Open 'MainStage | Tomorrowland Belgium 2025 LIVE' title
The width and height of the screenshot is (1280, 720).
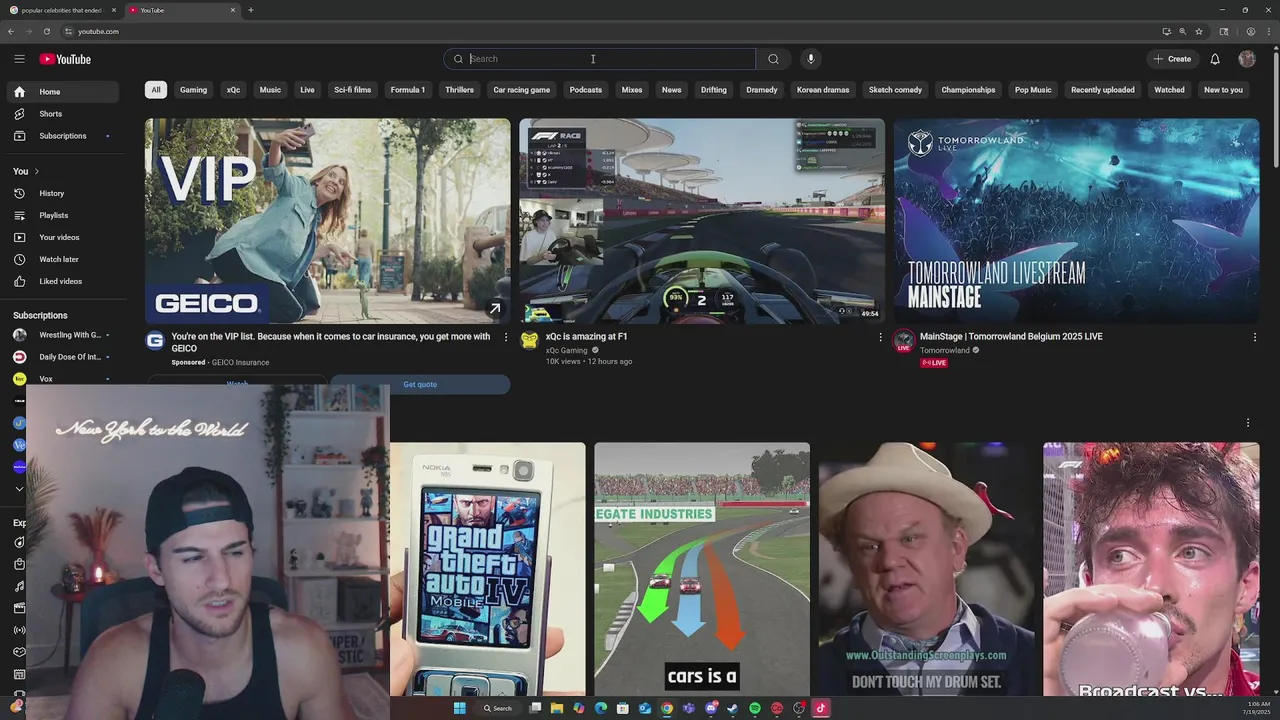[1011, 337]
